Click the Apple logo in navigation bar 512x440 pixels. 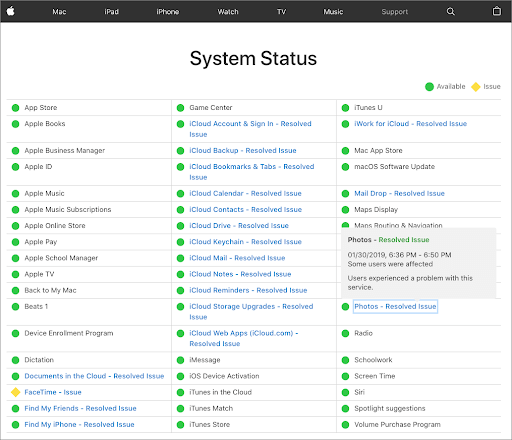[x=10, y=11]
